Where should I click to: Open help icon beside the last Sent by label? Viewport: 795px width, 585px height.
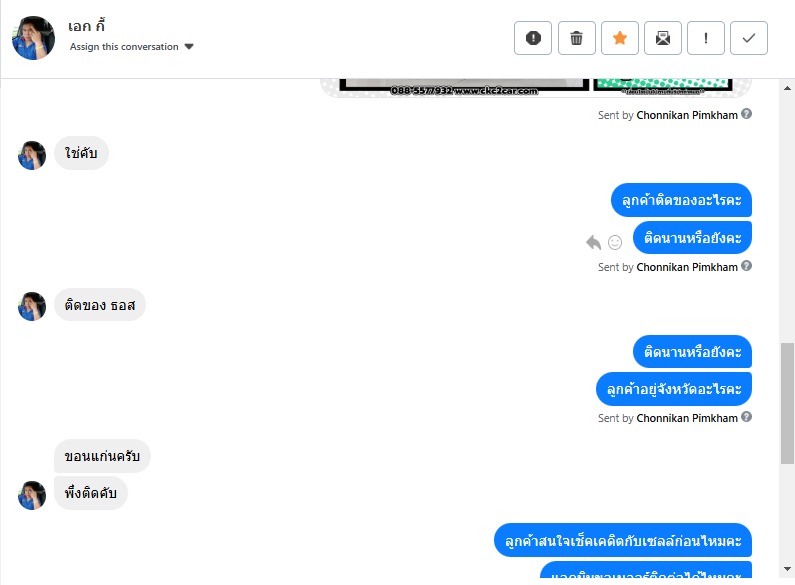coord(746,417)
